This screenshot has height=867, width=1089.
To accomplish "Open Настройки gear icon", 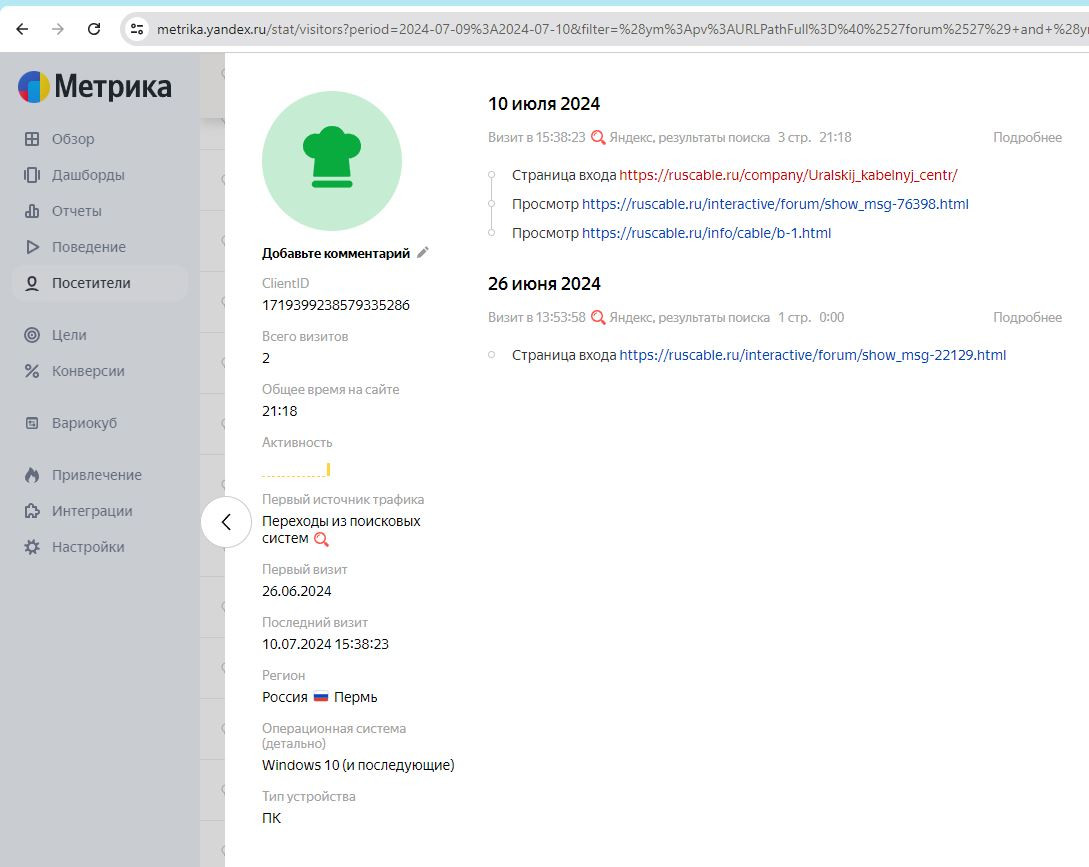I will click(32, 547).
